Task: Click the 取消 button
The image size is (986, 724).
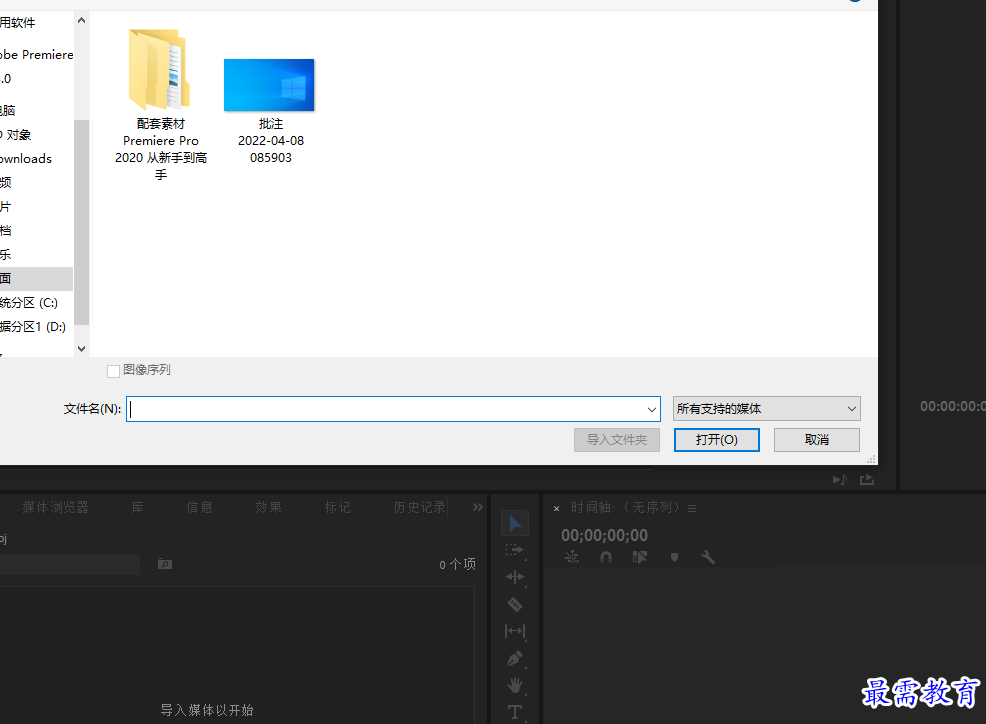Action: click(816, 440)
